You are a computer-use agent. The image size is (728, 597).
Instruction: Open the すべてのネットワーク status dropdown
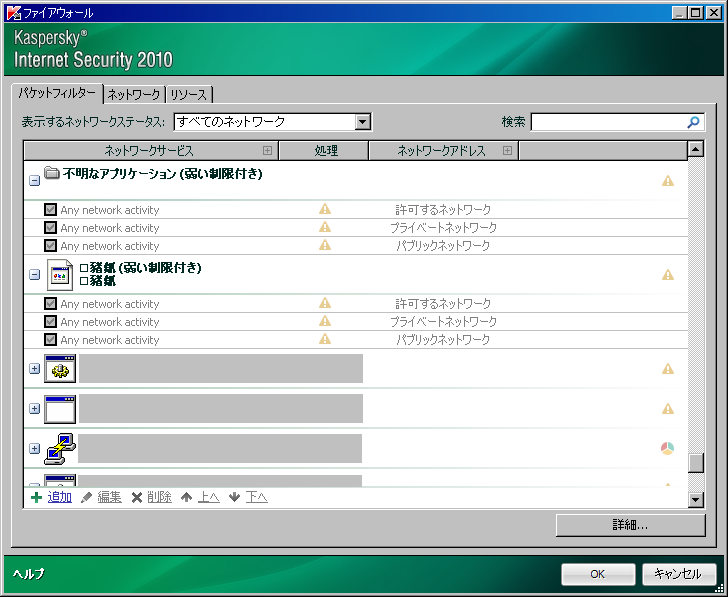point(273,122)
